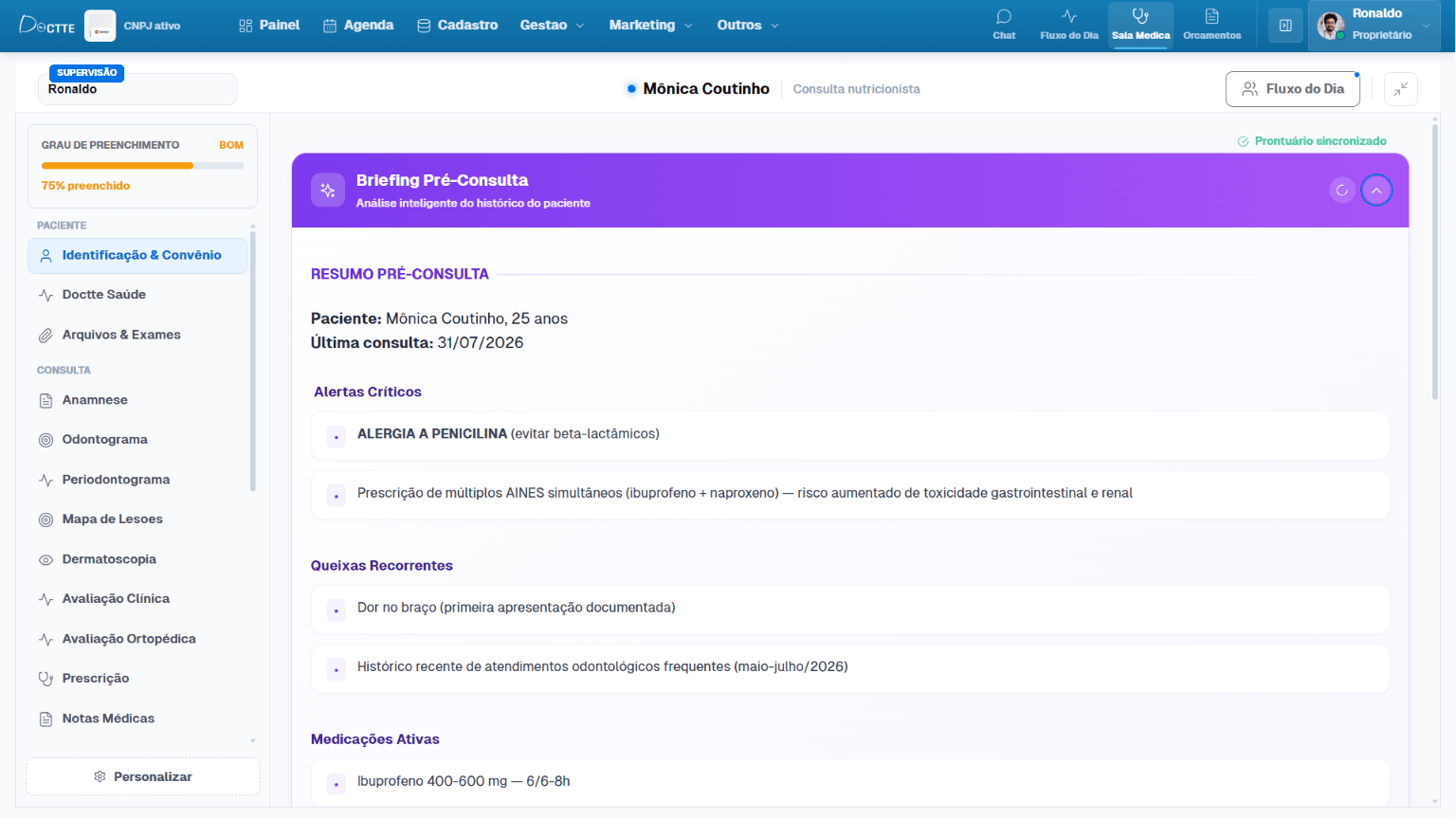Viewport: 1456px width, 819px height.
Task: Select Identificação & Convênio section
Action: tap(138, 256)
